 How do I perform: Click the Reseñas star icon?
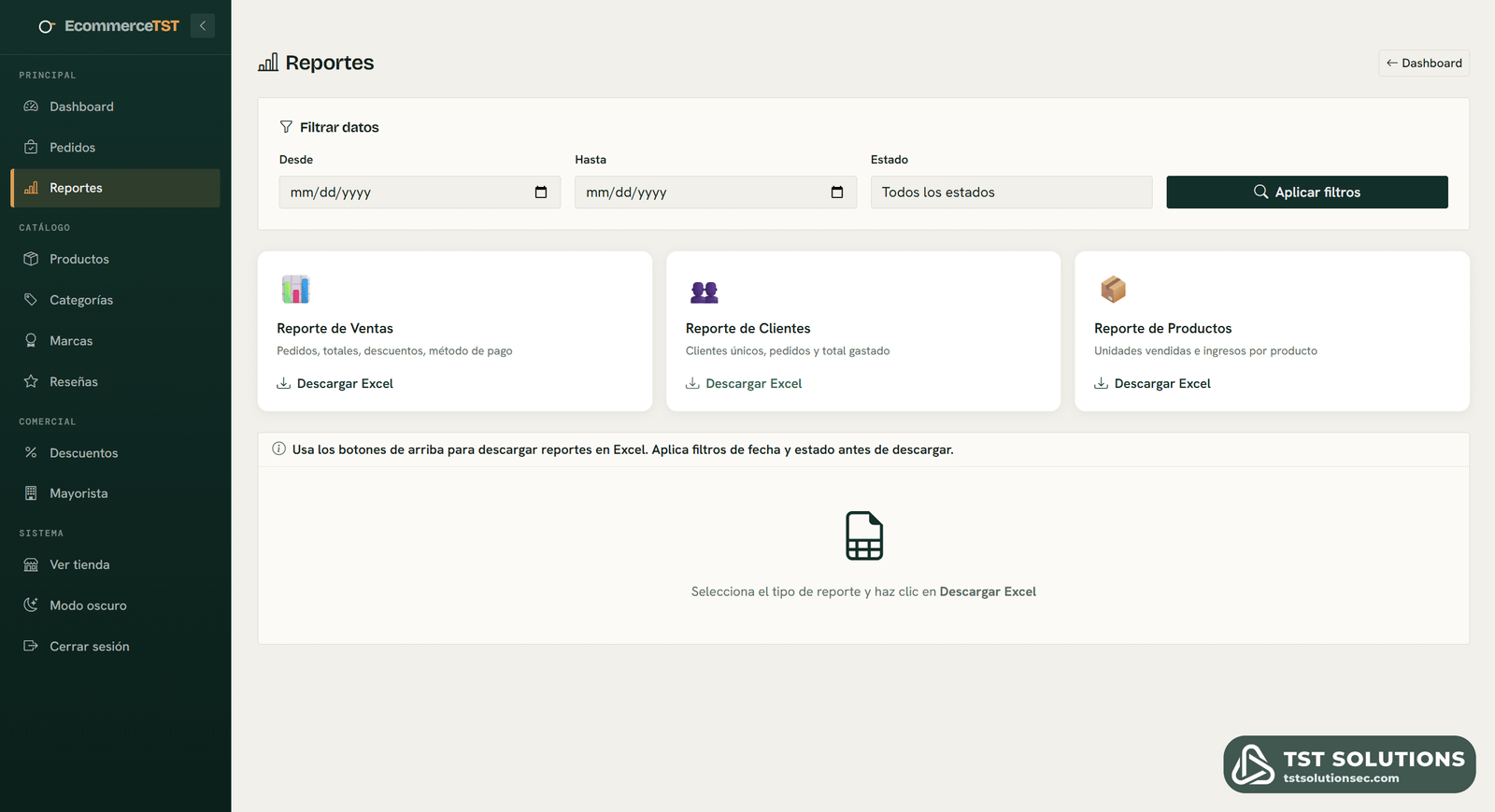pyautogui.click(x=31, y=381)
